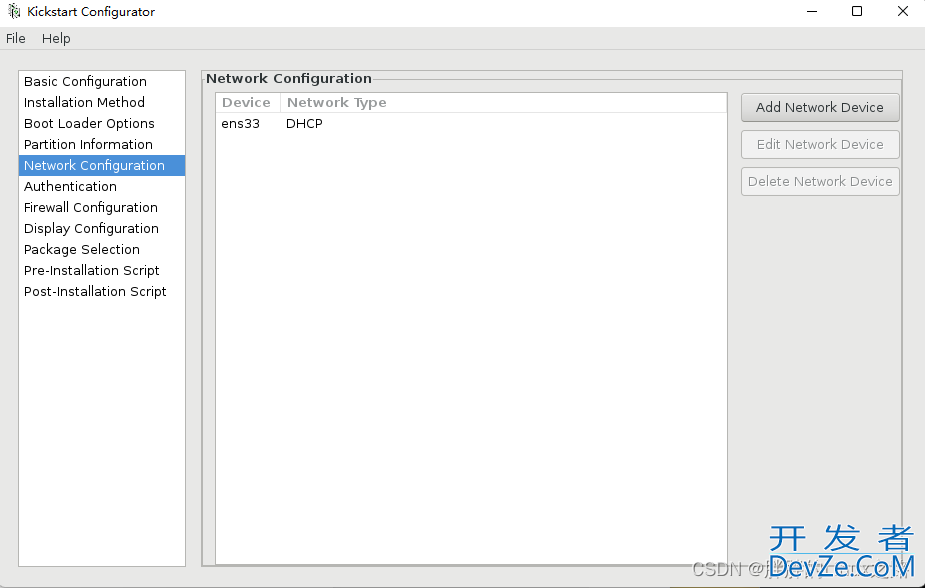
Task: Switch to Firewall Configuration
Action: click(102, 208)
